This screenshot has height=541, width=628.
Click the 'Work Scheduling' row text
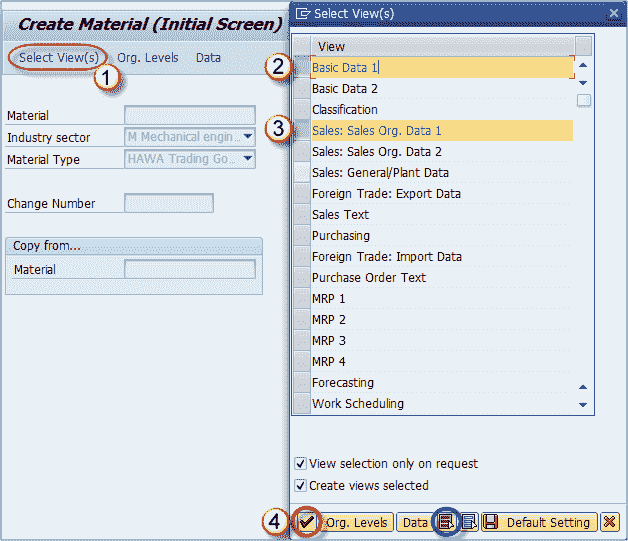(358, 404)
